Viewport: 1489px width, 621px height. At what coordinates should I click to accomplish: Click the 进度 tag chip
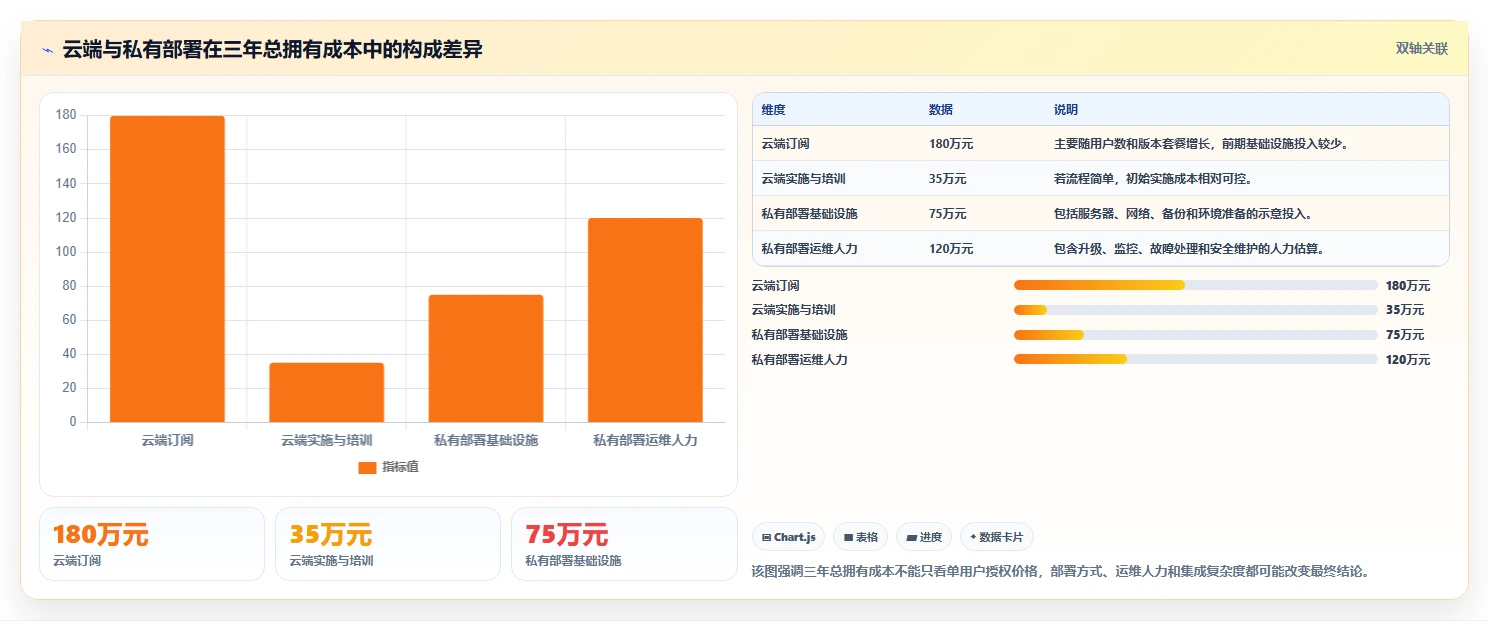tap(924, 537)
